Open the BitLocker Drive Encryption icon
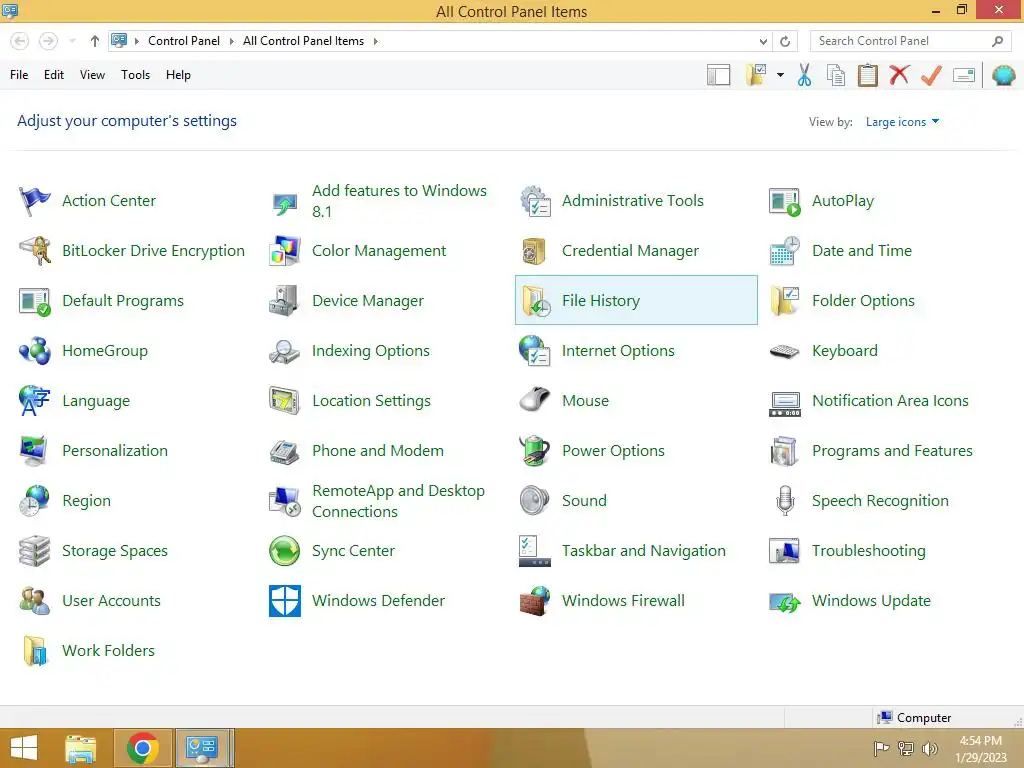This screenshot has width=1024, height=768. click(x=34, y=251)
